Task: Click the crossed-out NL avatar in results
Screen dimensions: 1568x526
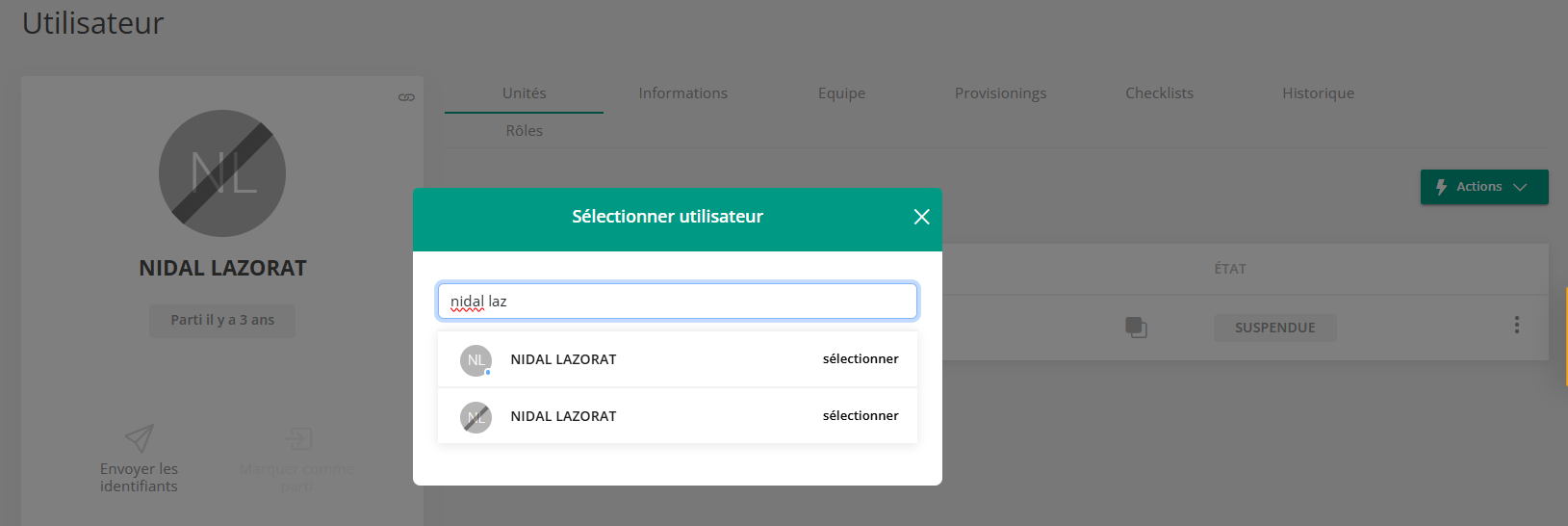Action: (x=476, y=417)
